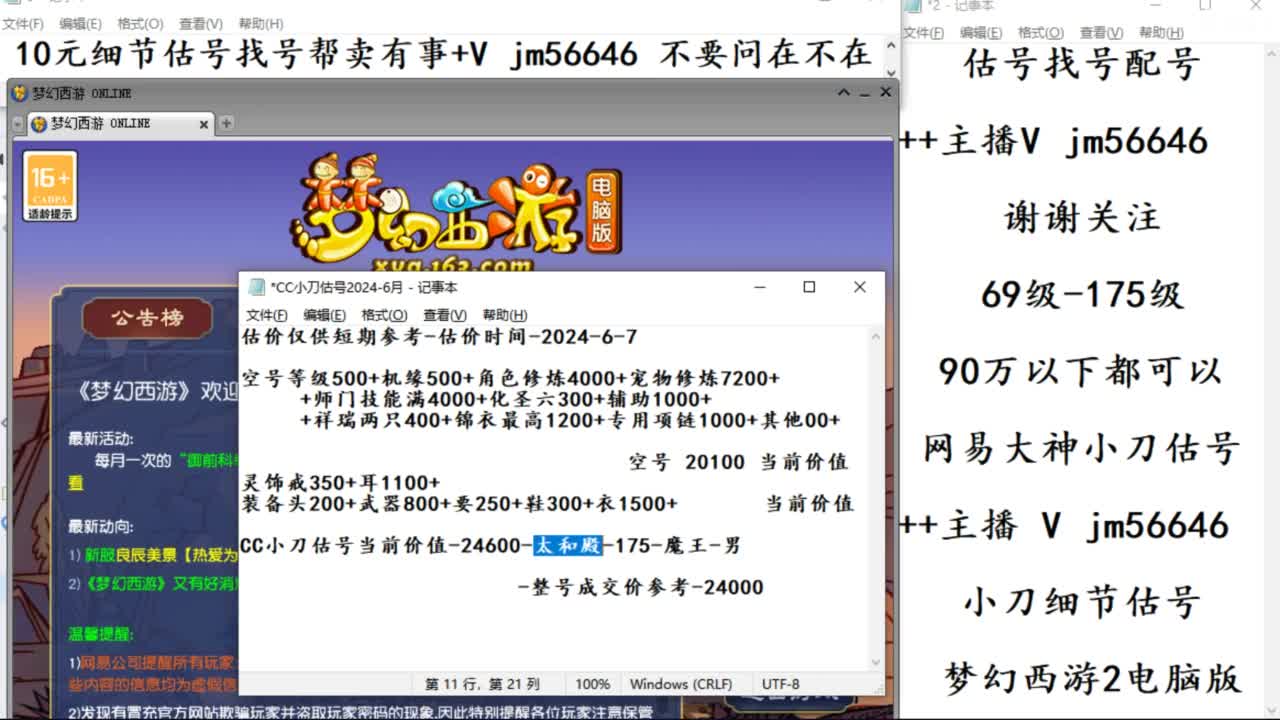Click scroll-down arrow in top-left Notepad window
Screen dimensions: 1280x720
pos(890,71)
